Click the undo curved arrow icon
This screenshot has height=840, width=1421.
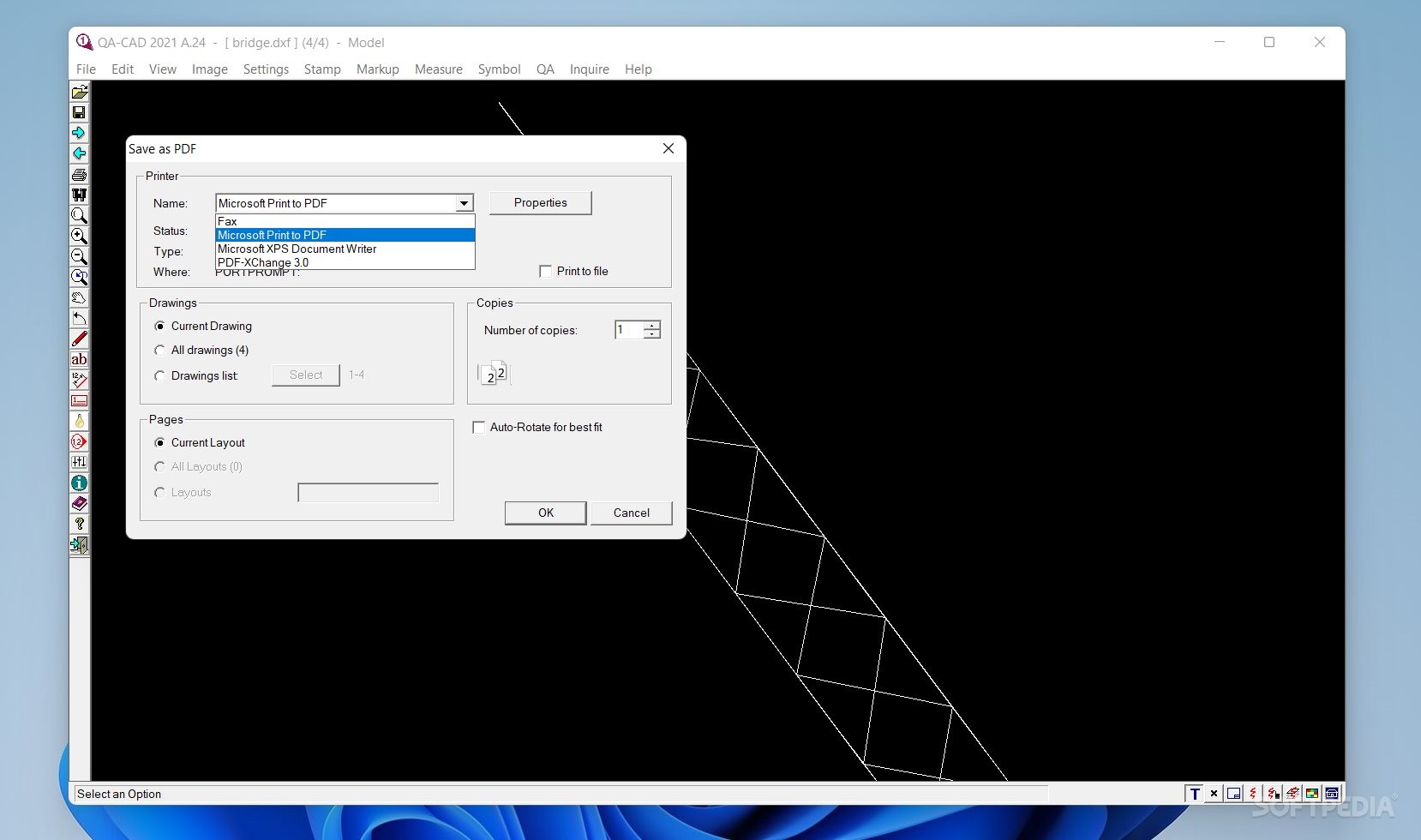(x=79, y=318)
